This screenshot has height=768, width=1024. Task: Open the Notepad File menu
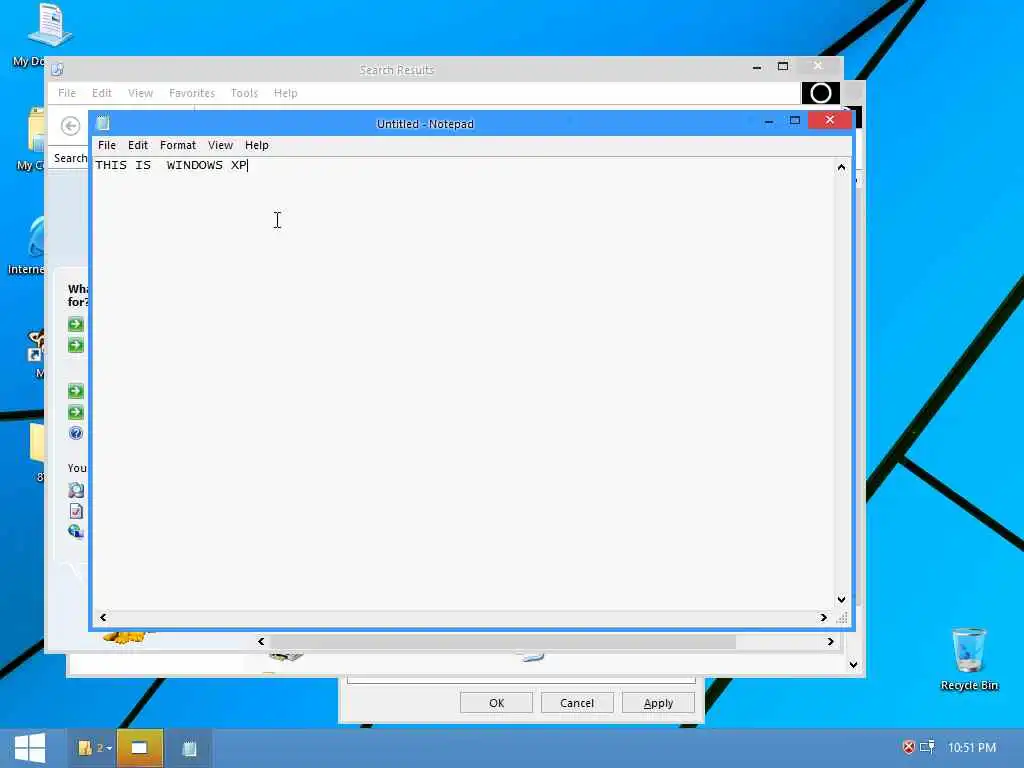click(x=106, y=145)
